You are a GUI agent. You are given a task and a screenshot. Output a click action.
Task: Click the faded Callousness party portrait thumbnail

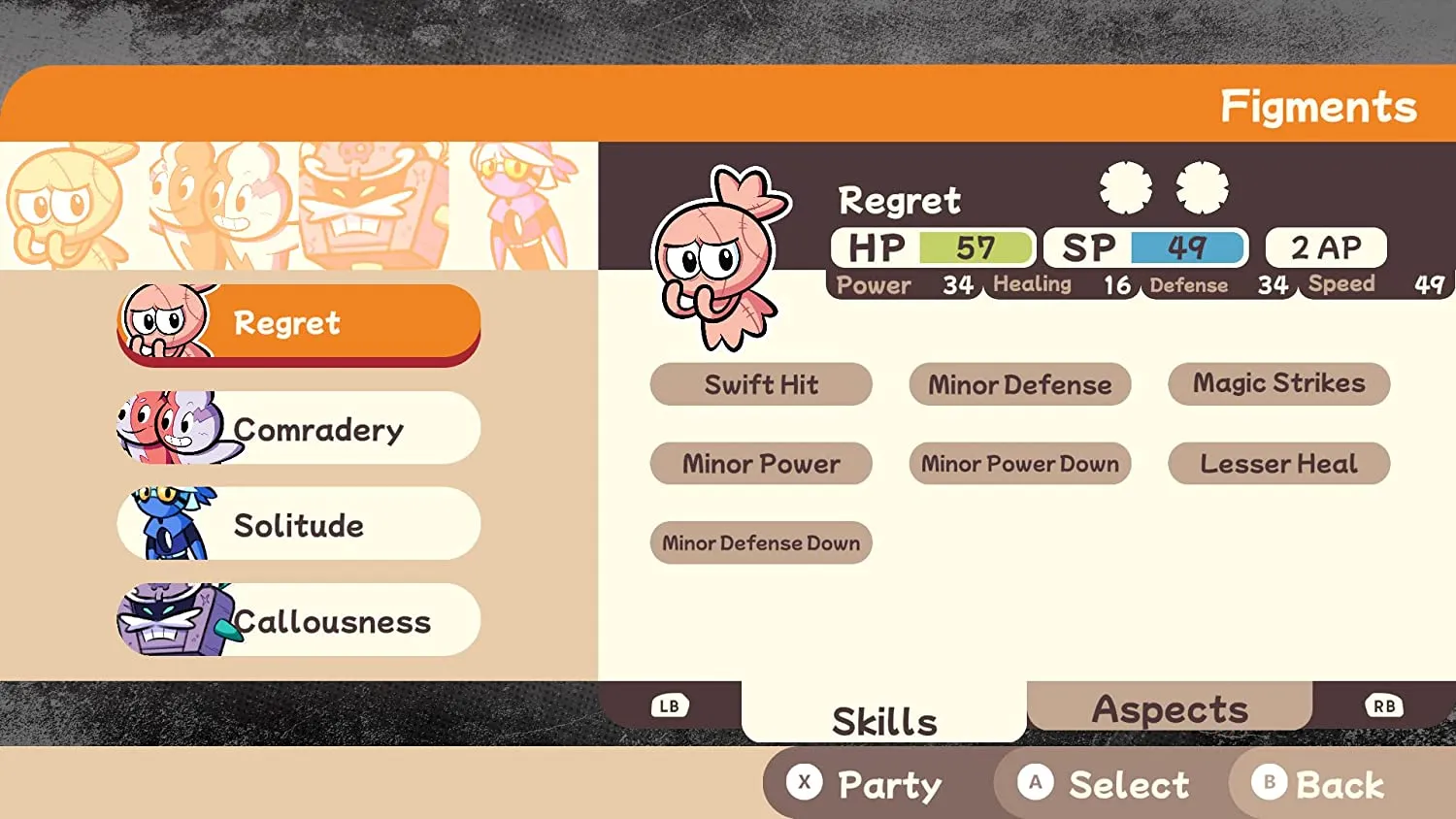click(x=374, y=206)
